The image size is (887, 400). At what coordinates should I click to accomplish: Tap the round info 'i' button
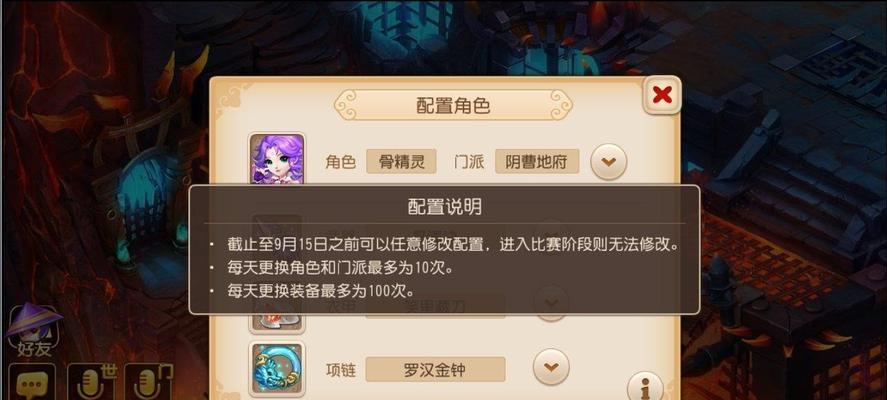pyautogui.click(x=645, y=387)
